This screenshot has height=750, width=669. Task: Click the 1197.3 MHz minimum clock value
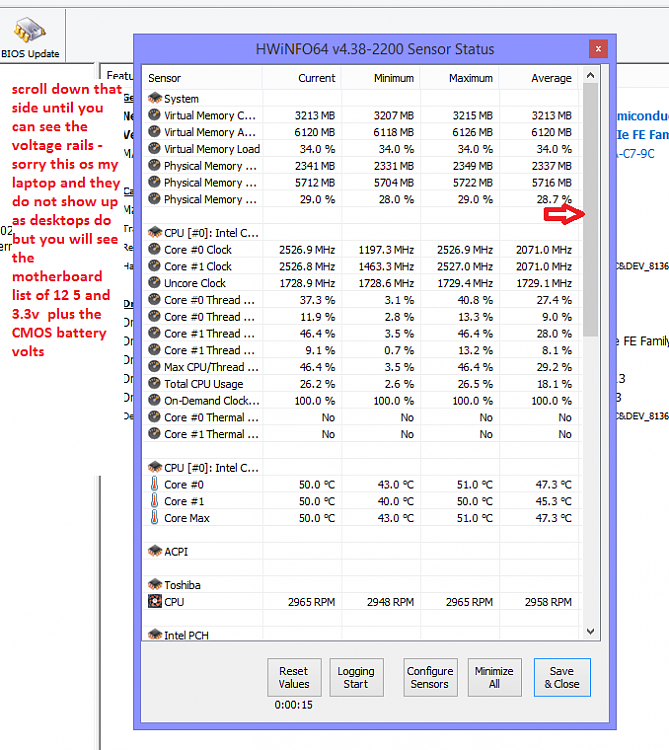point(386,250)
